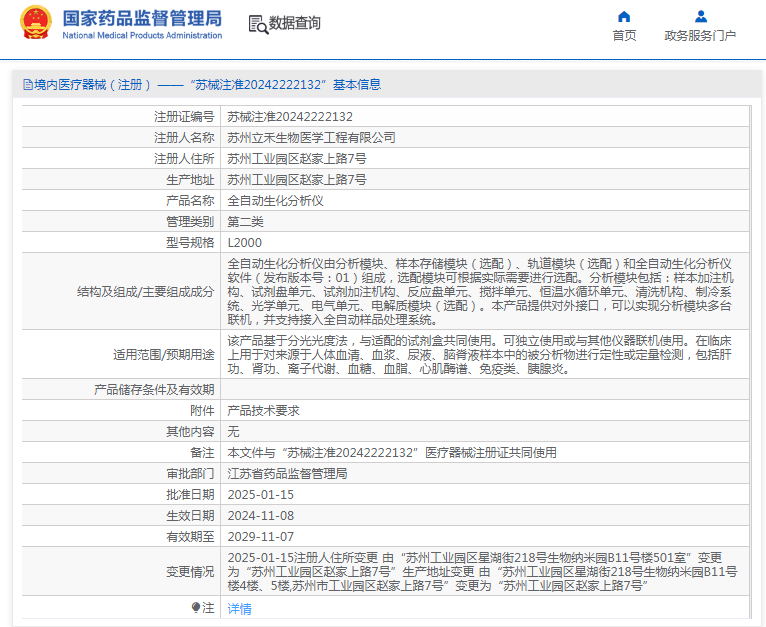766x627 pixels.
Task: Click the 结构及组成 description text
Action: pyautogui.click(x=480, y=292)
